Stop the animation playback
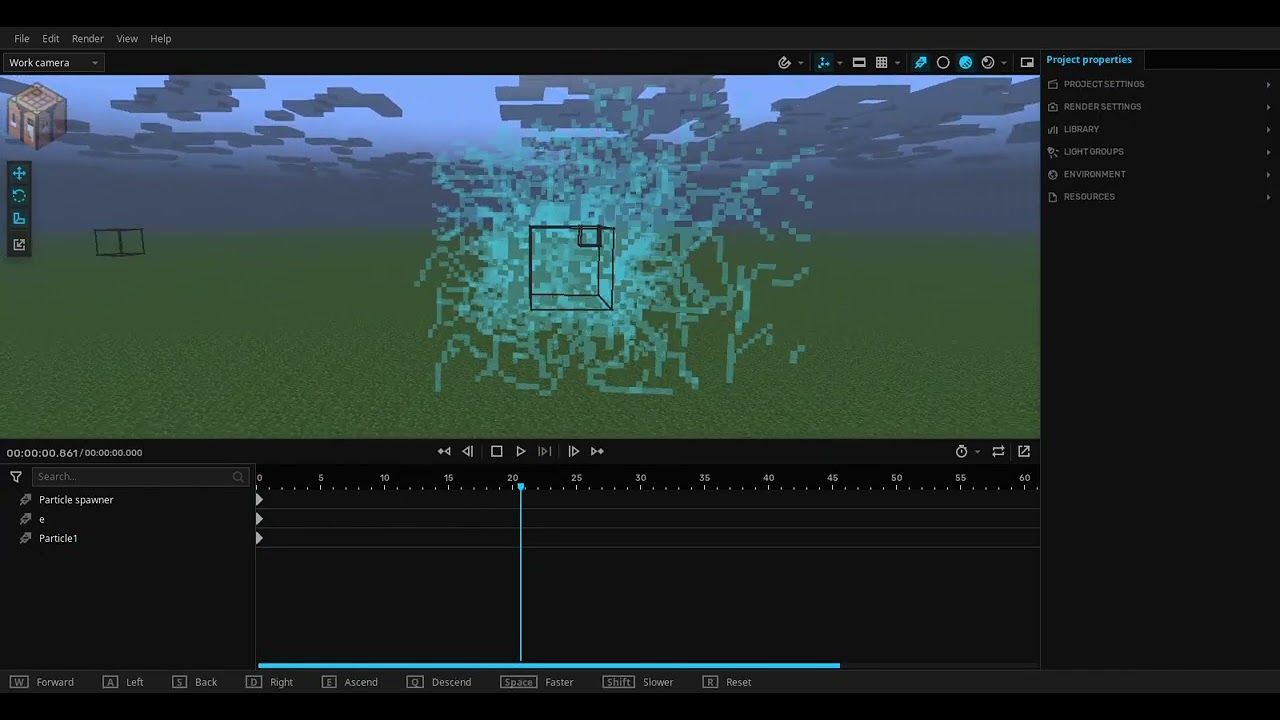1280x720 pixels. [x=496, y=451]
